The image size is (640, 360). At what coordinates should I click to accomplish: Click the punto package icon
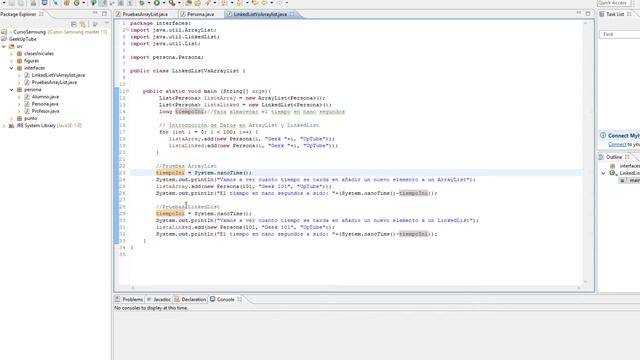click(19, 118)
